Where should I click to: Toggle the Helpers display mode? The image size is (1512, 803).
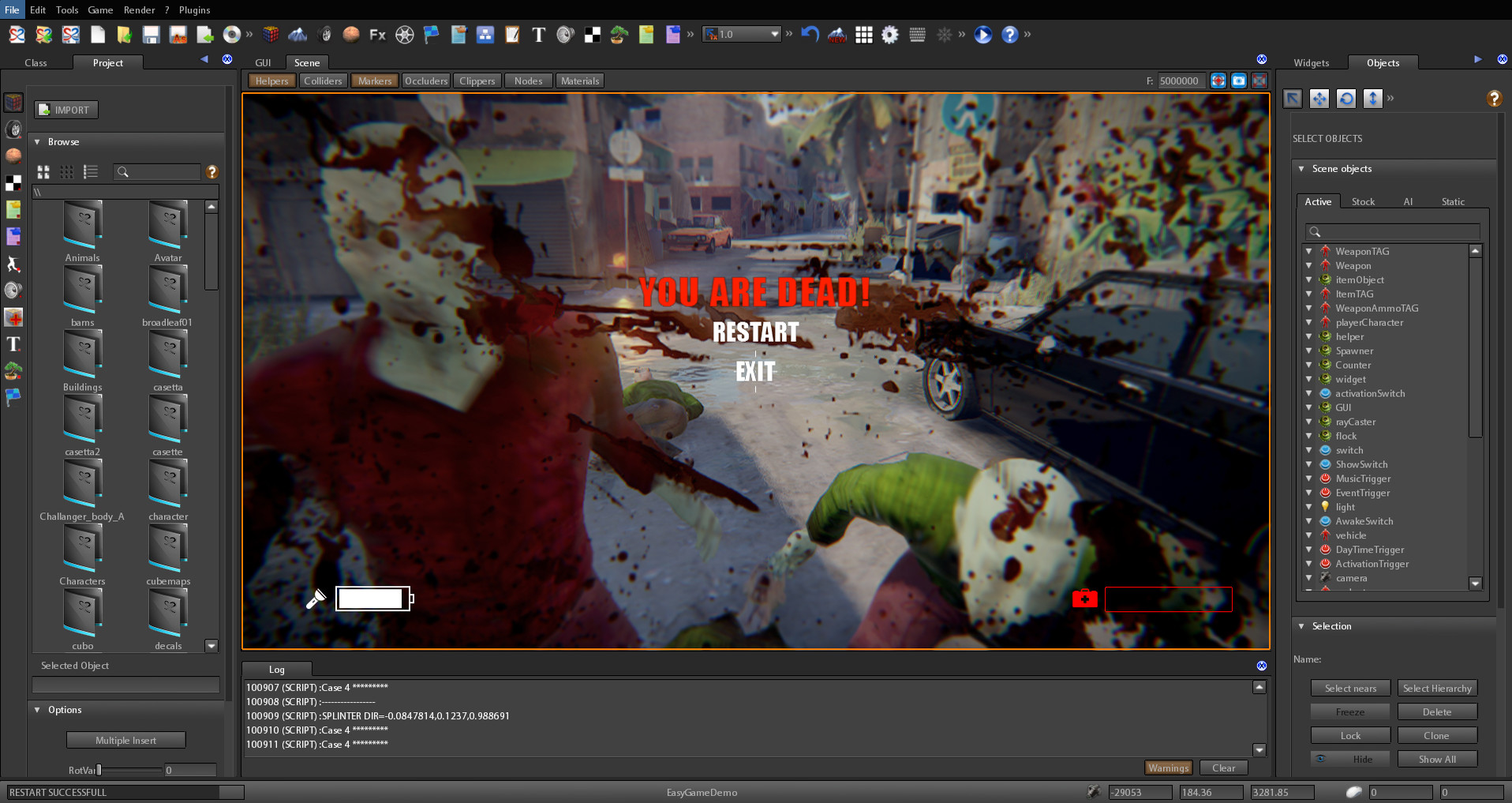tap(271, 80)
